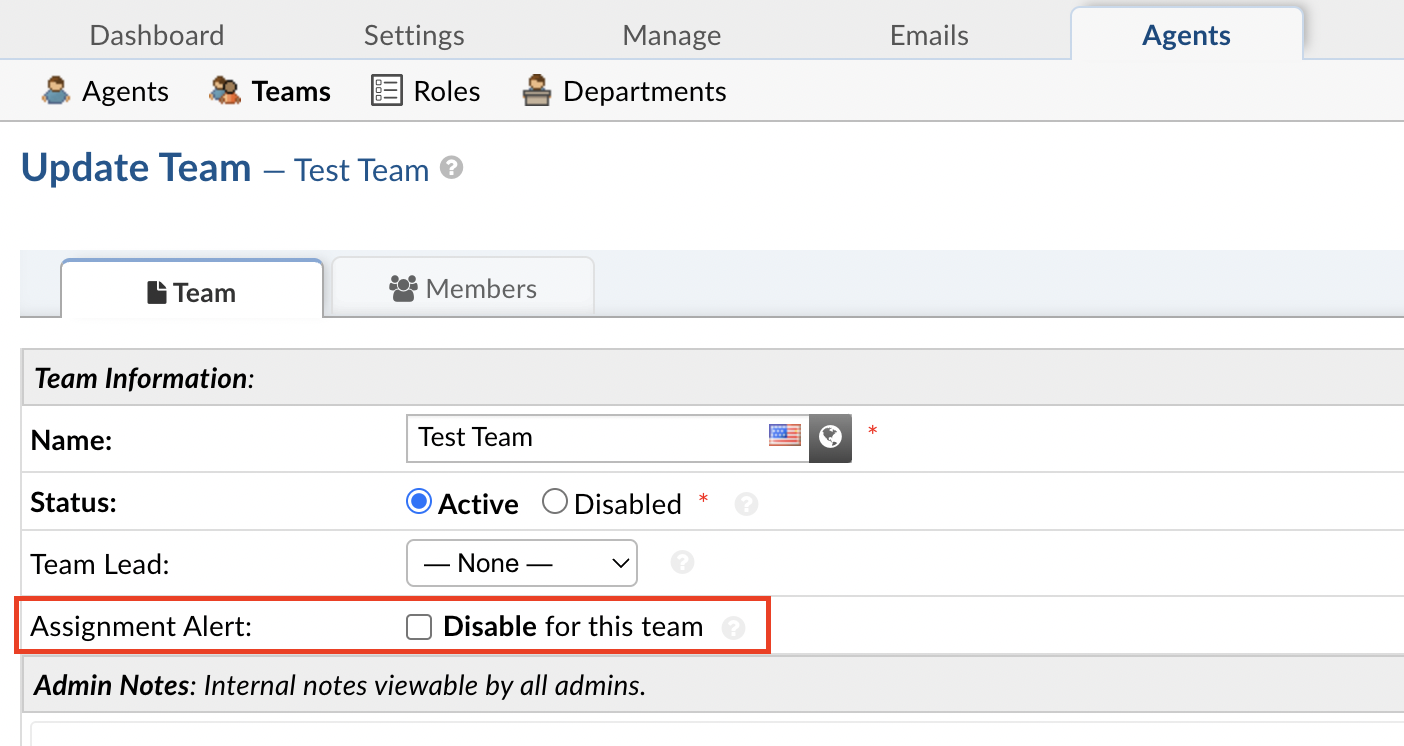Image resolution: width=1404 pixels, height=746 pixels.
Task: Show help tip next to Status options
Action: (746, 505)
